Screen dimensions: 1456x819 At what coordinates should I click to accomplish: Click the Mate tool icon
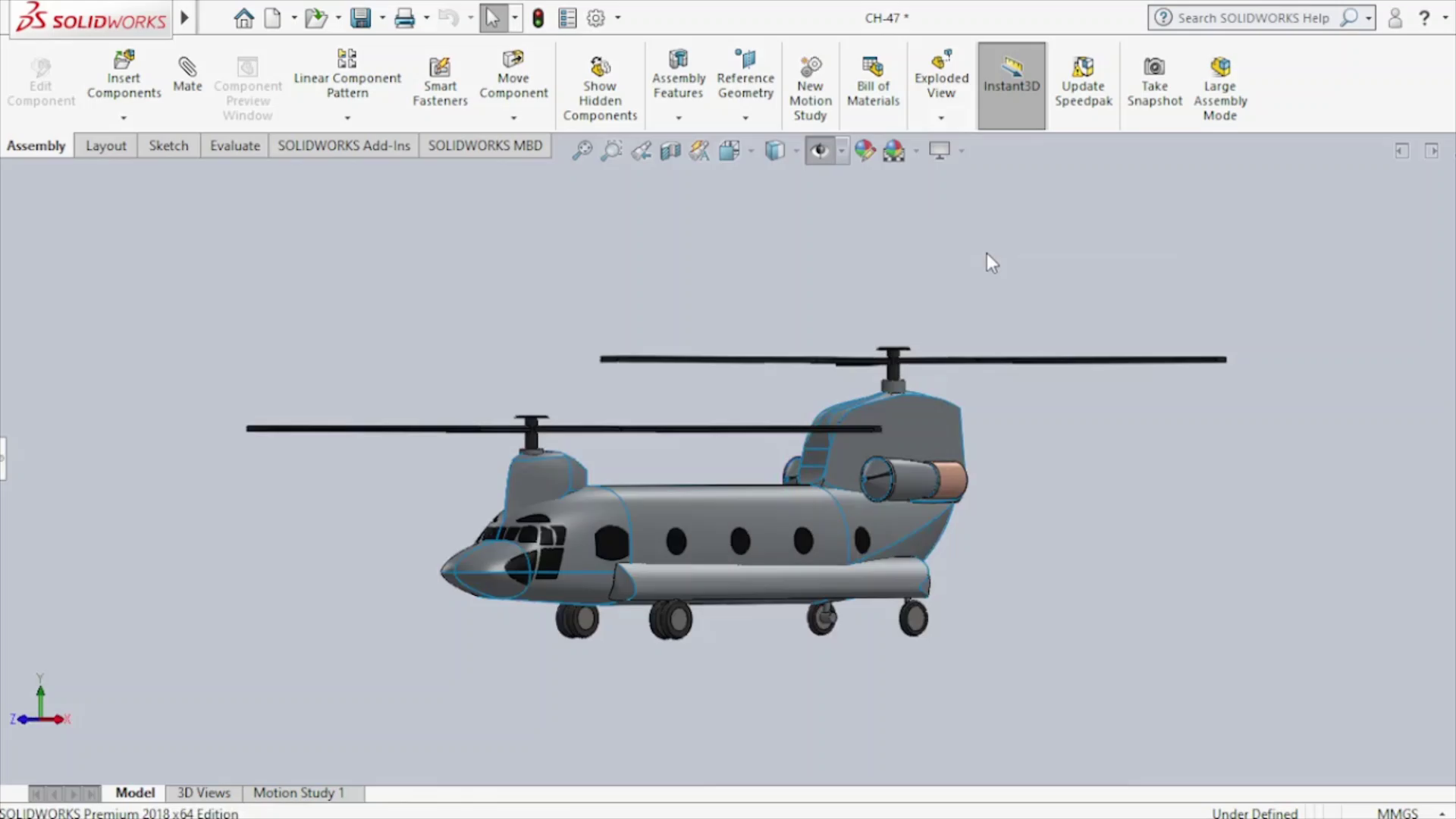click(x=187, y=68)
